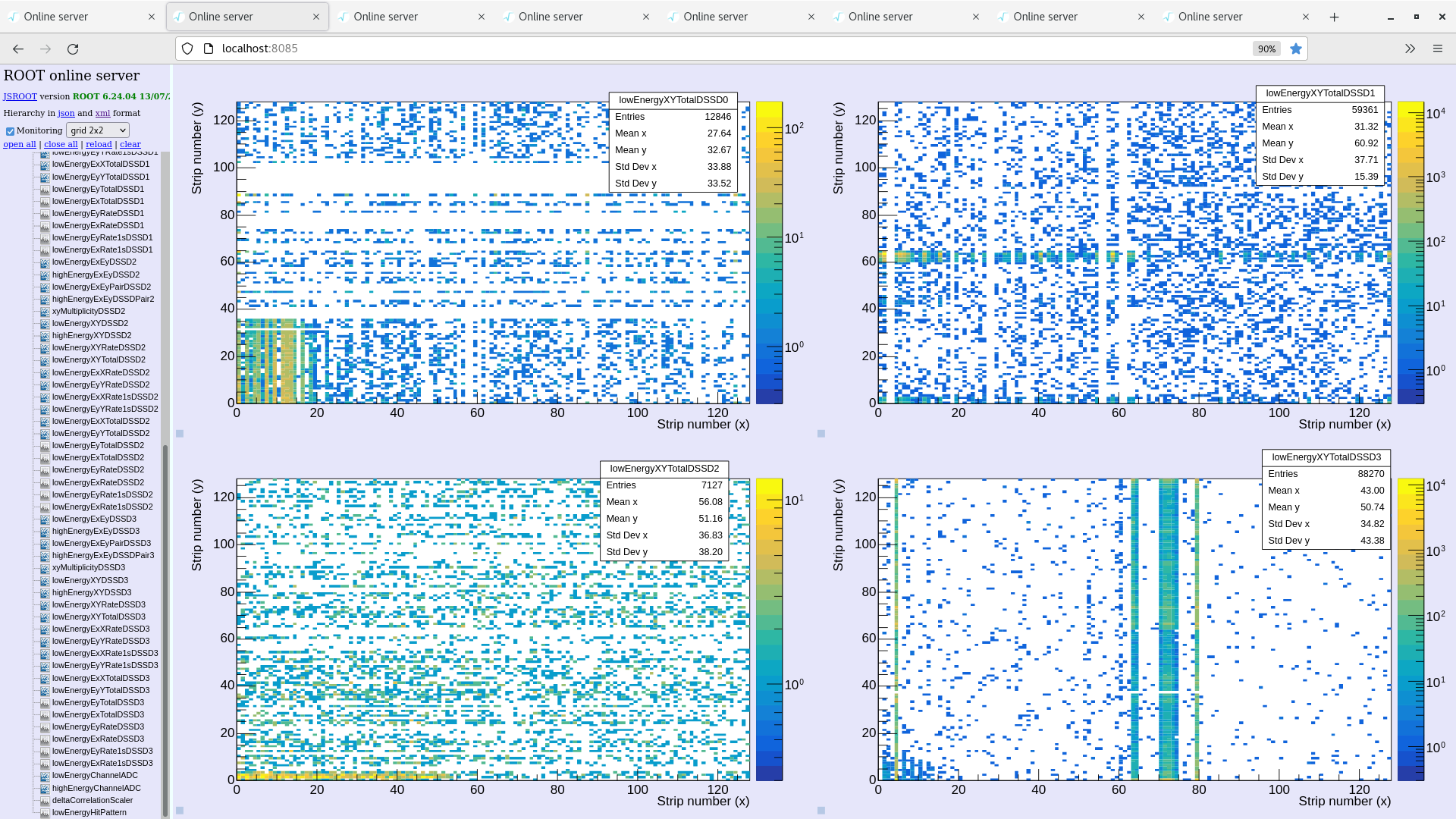Open the grid 2x2 layout dropdown
This screenshot has height=819, width=1456.
97,130
